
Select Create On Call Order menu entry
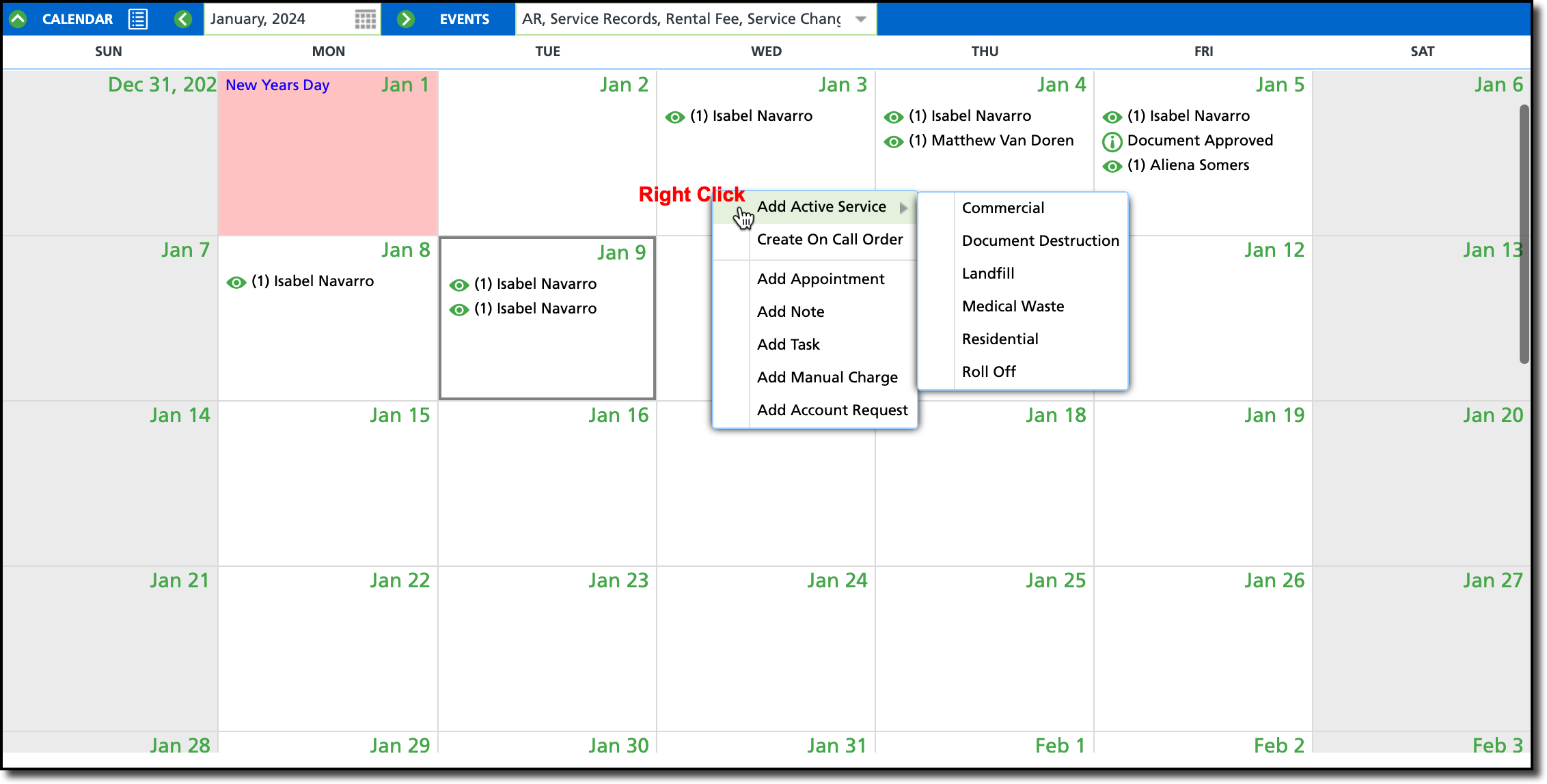point(830,240)
